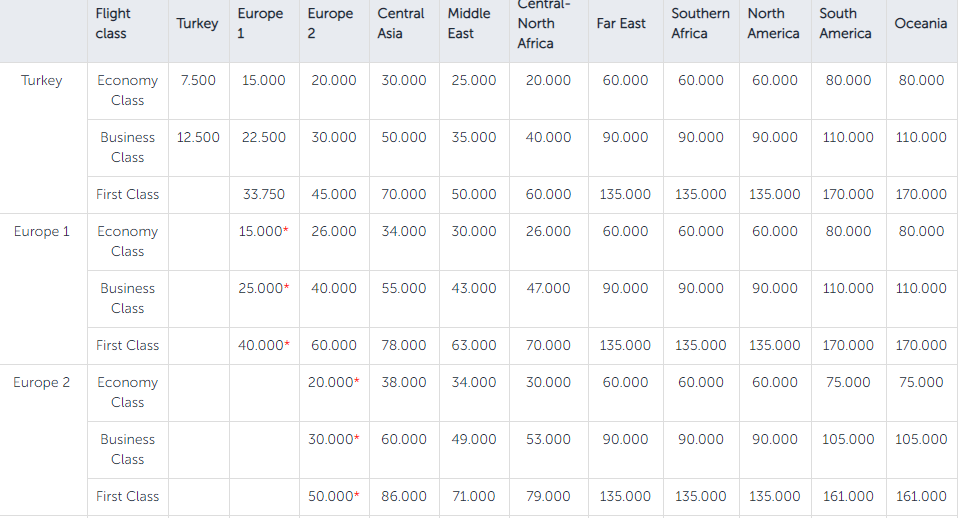Select the Middle East column header

tap(469, 24)
